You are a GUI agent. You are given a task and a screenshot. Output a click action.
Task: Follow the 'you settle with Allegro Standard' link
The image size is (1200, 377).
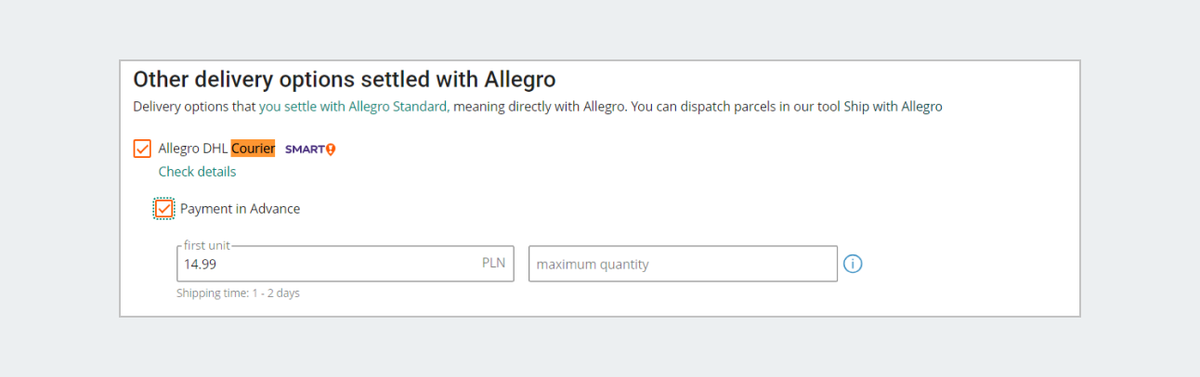(353, 106)
